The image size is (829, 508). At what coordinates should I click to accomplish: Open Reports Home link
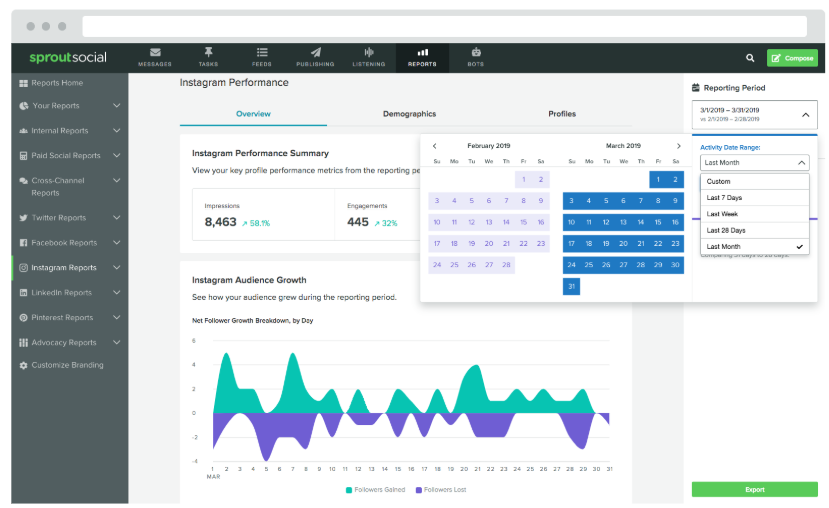(x=57, y=83)
